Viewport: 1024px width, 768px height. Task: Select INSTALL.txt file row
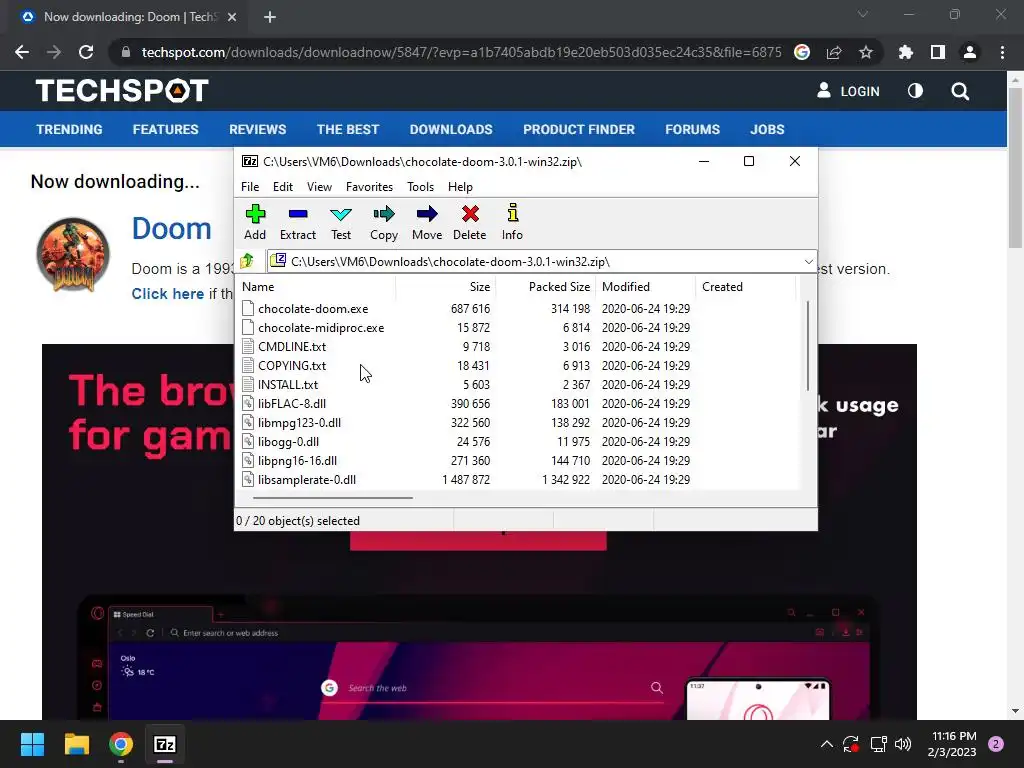click(x=280, y=385)
